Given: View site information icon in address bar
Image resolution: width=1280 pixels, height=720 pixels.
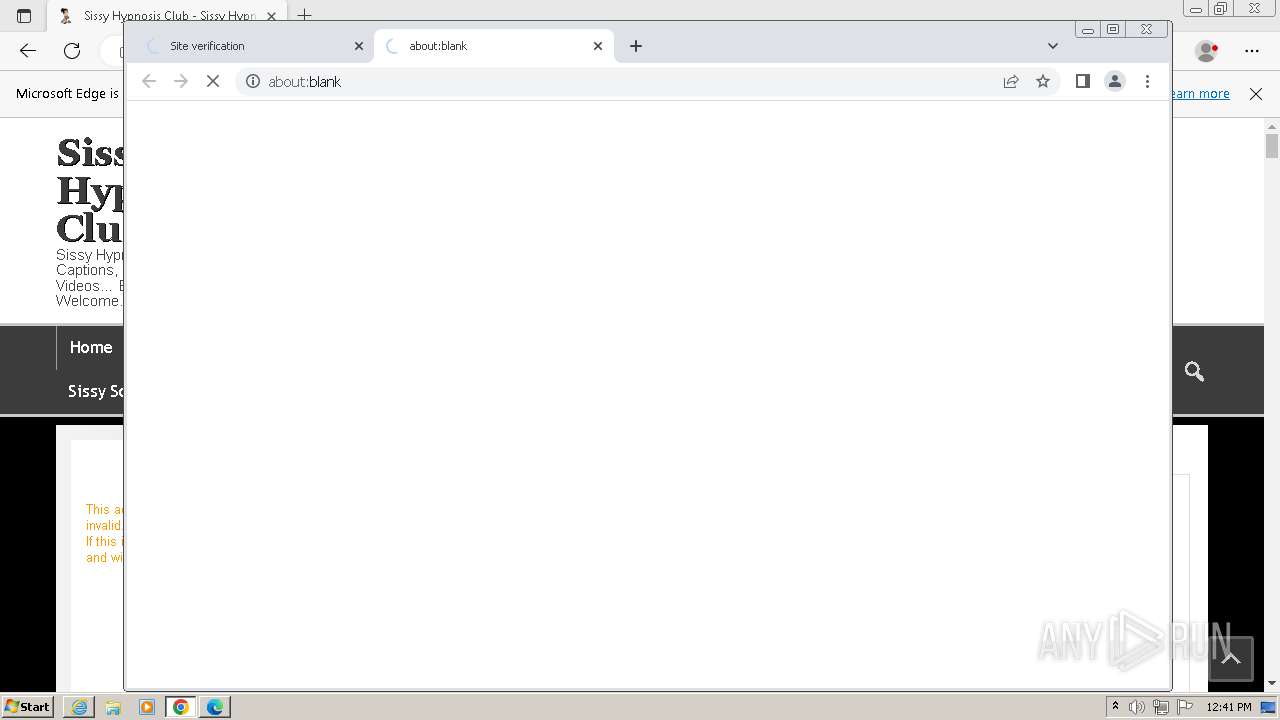Looking at the screenshot, I should pyautogui.click(x=253, y=82).
